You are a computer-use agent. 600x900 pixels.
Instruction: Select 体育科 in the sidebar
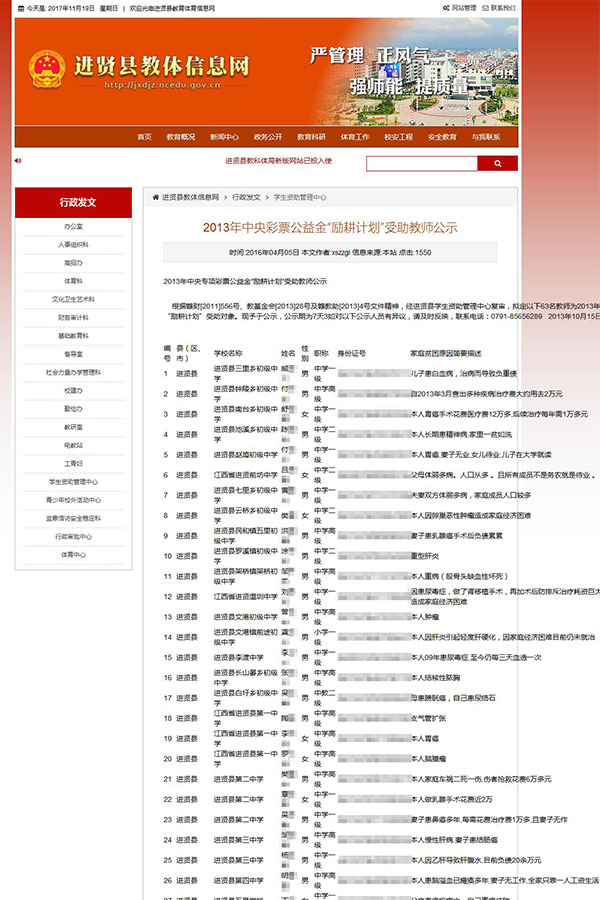click(73, 281)
